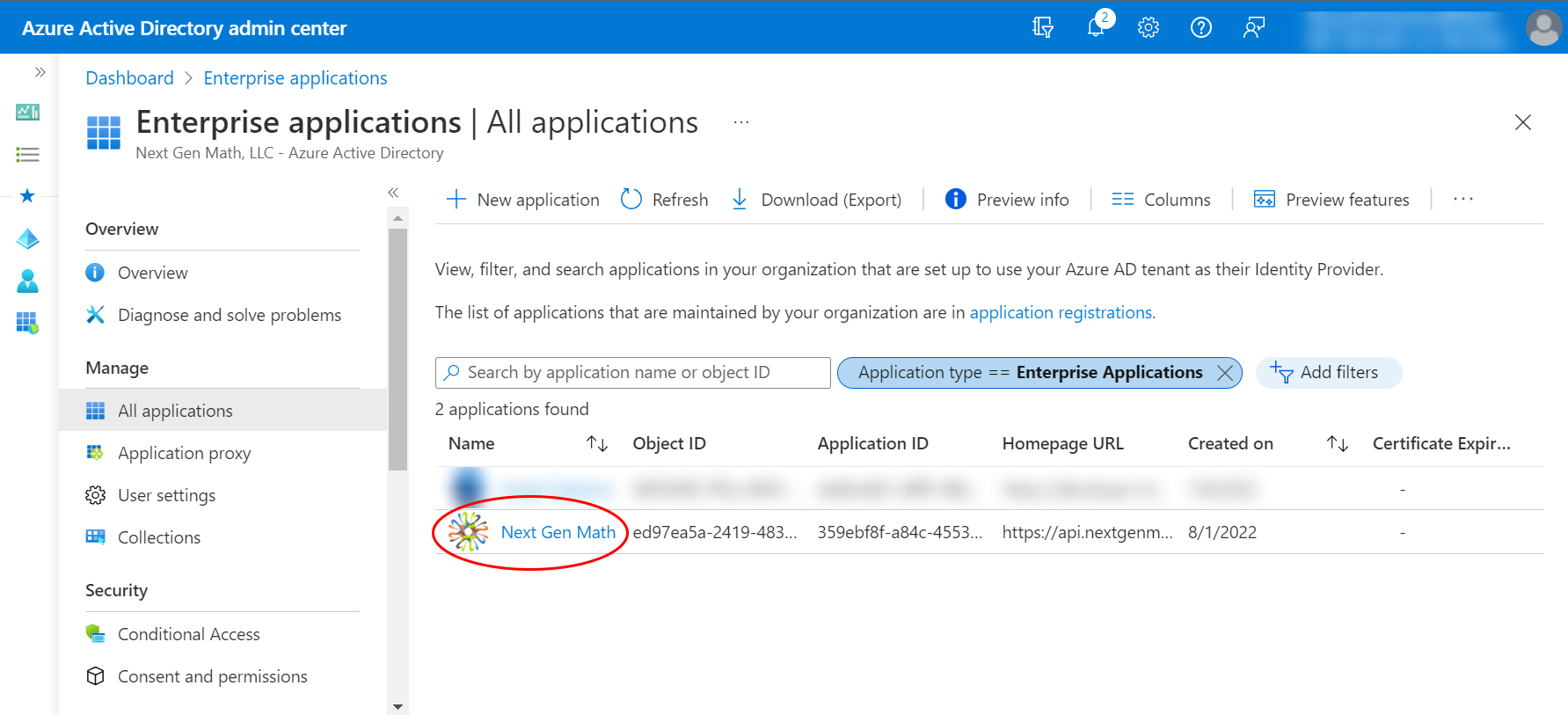
Task: Click the Object ID column header
Action: pos(669,444)
